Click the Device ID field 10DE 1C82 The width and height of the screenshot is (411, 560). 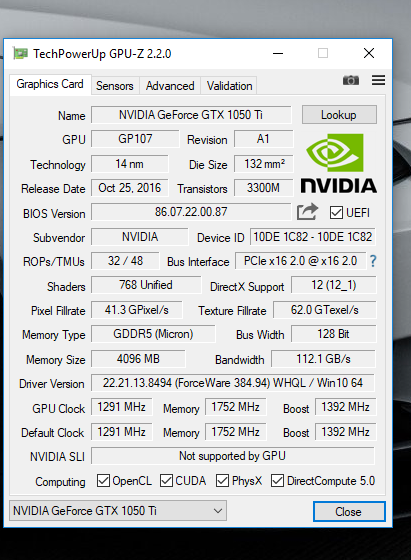click(x=312, y=237)
